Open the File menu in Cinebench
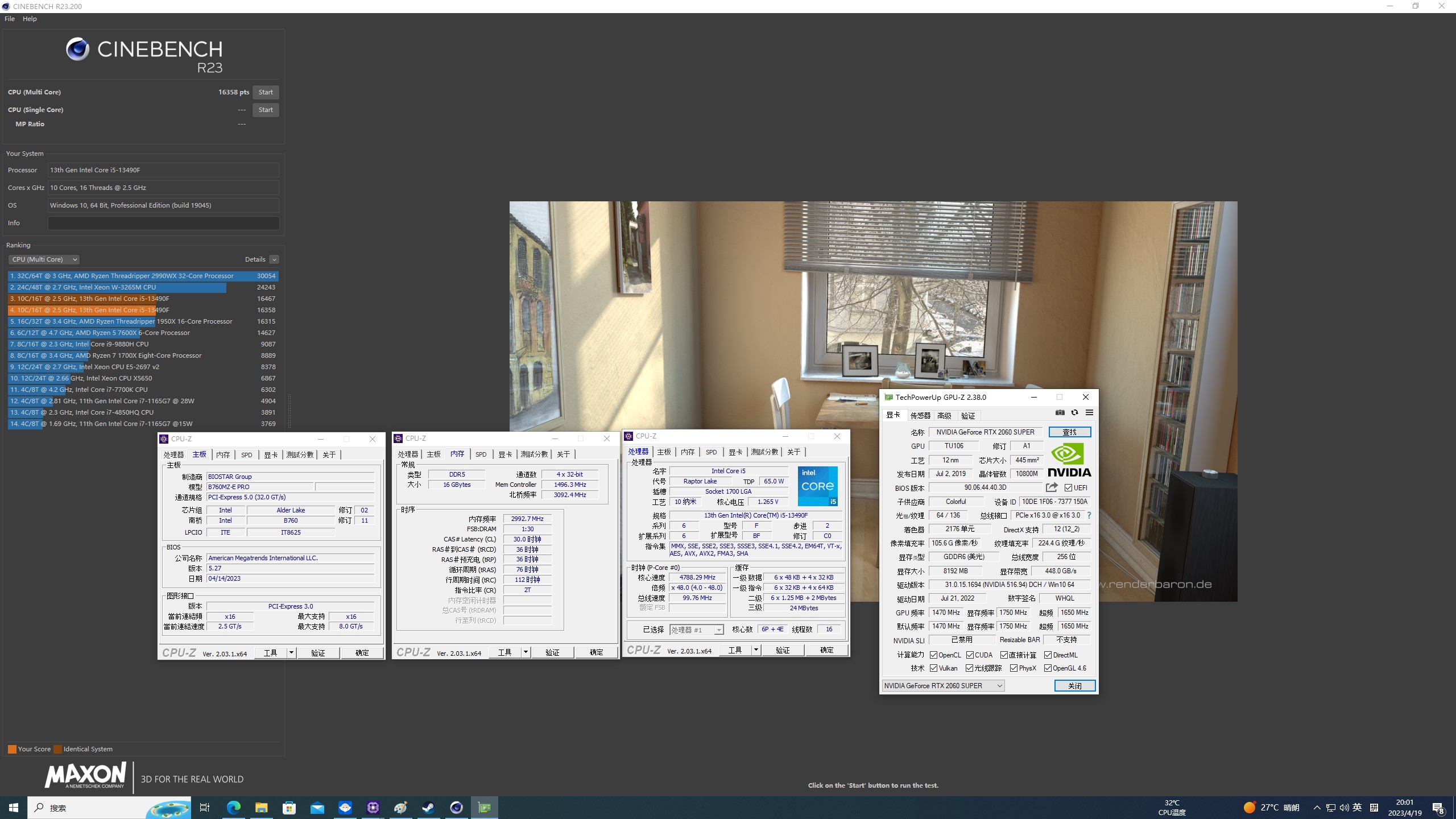The width and height of the screenshot is (1456, 819). point(10,19)
